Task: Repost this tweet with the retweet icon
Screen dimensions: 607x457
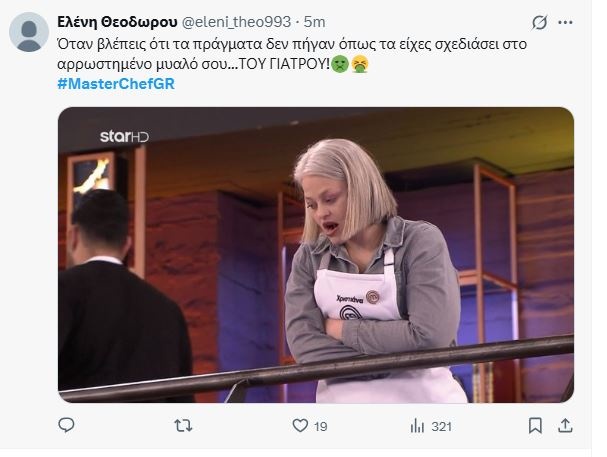Action: [x=184, y=426]
